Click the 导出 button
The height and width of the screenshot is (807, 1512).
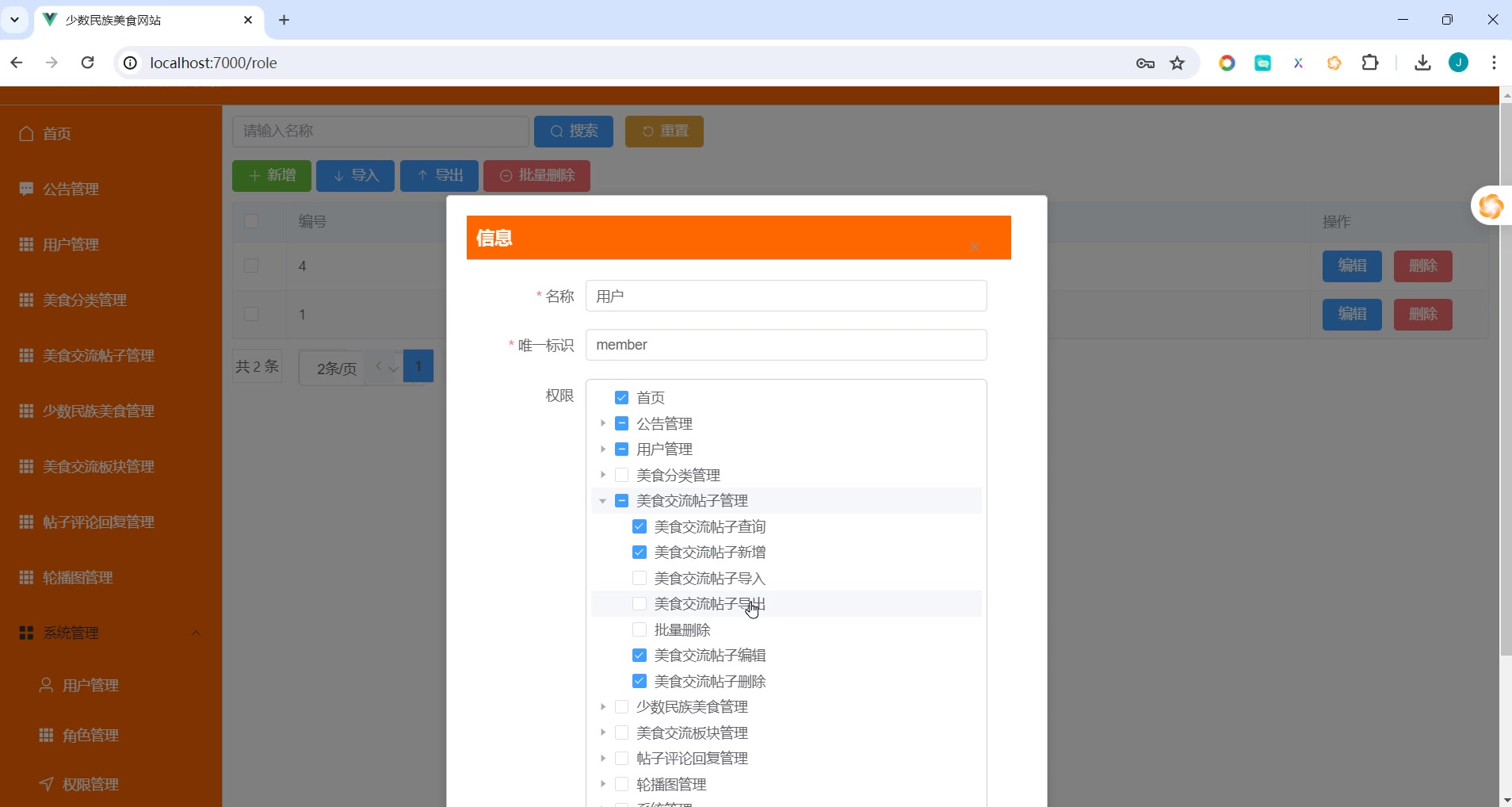[439, 176]
